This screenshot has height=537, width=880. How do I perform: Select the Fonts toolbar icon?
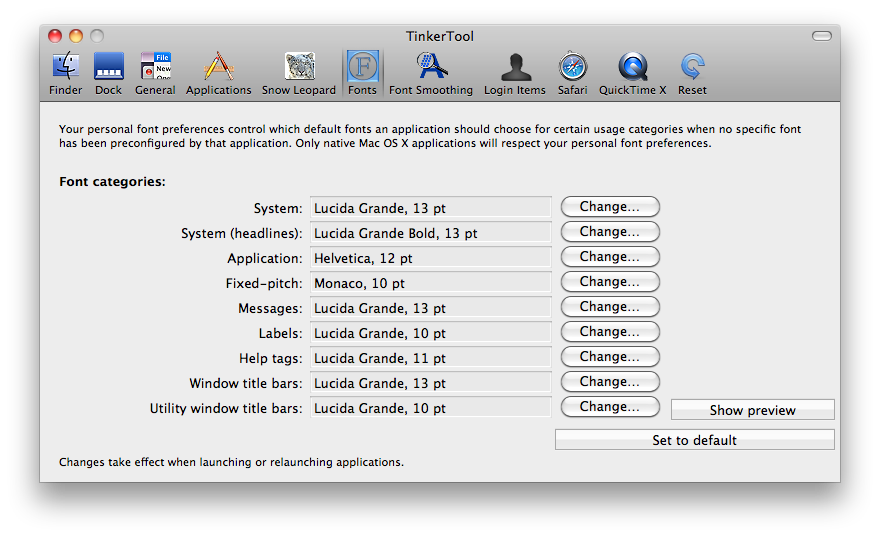tap(363, 74)
